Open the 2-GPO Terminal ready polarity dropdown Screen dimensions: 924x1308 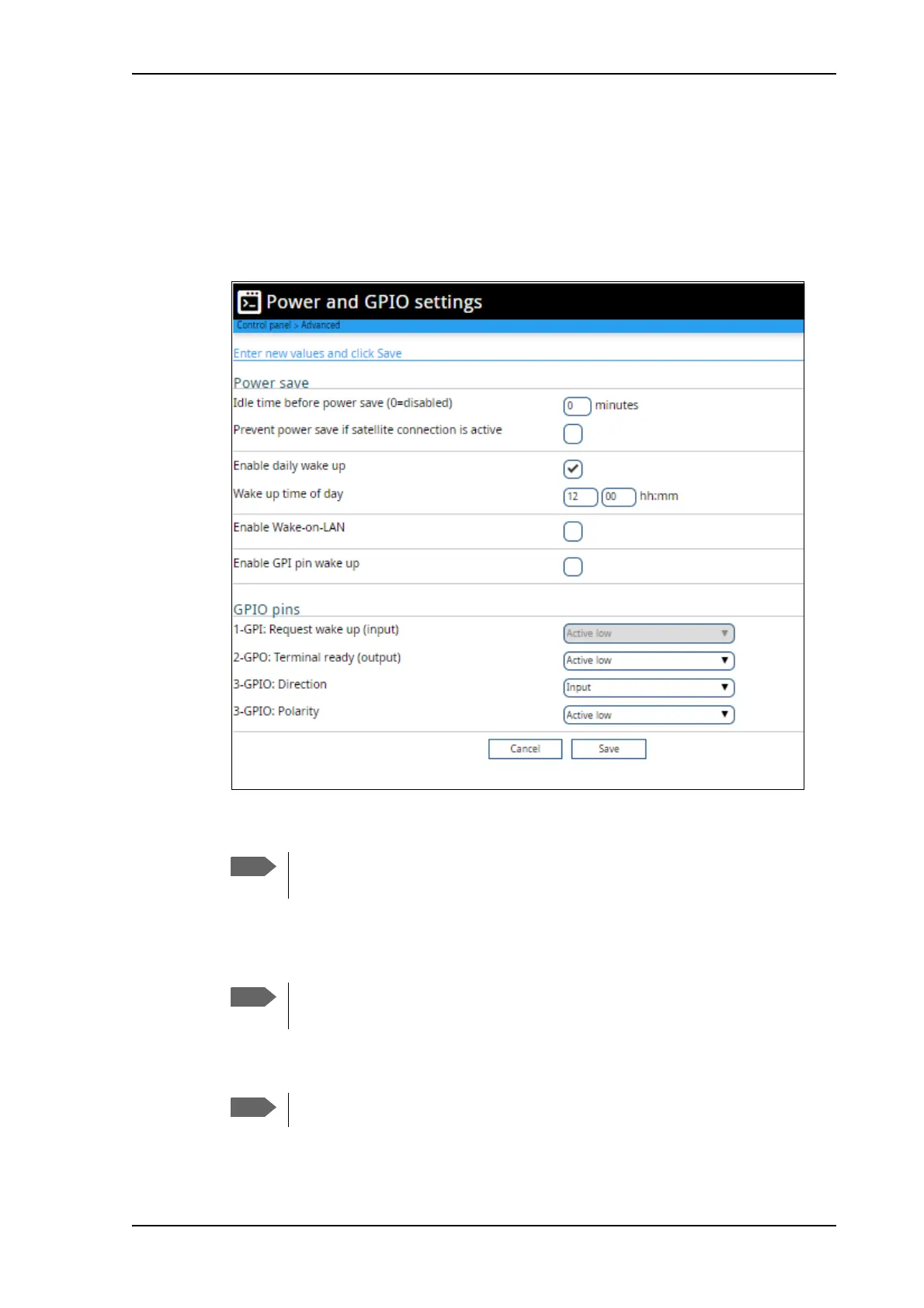[x=648, y=660]
